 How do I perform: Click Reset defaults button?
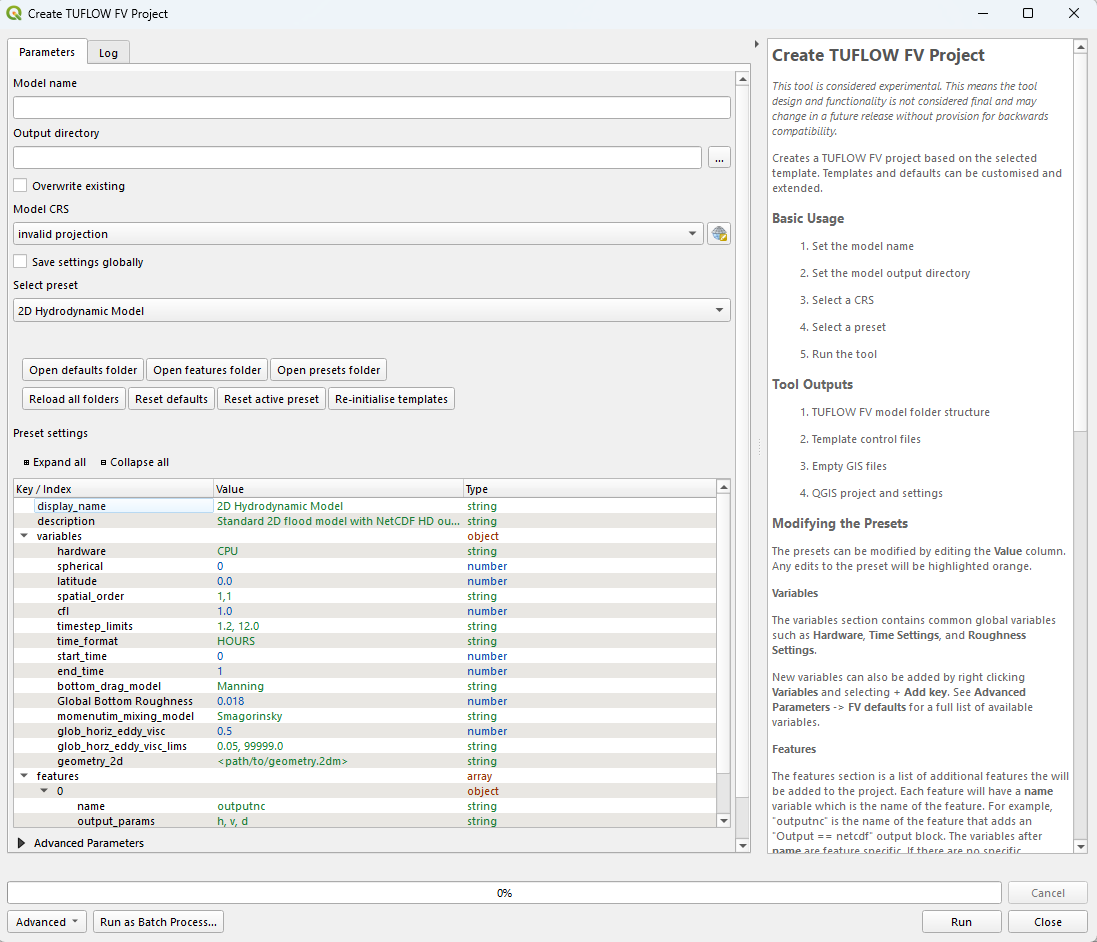point(171,399)
